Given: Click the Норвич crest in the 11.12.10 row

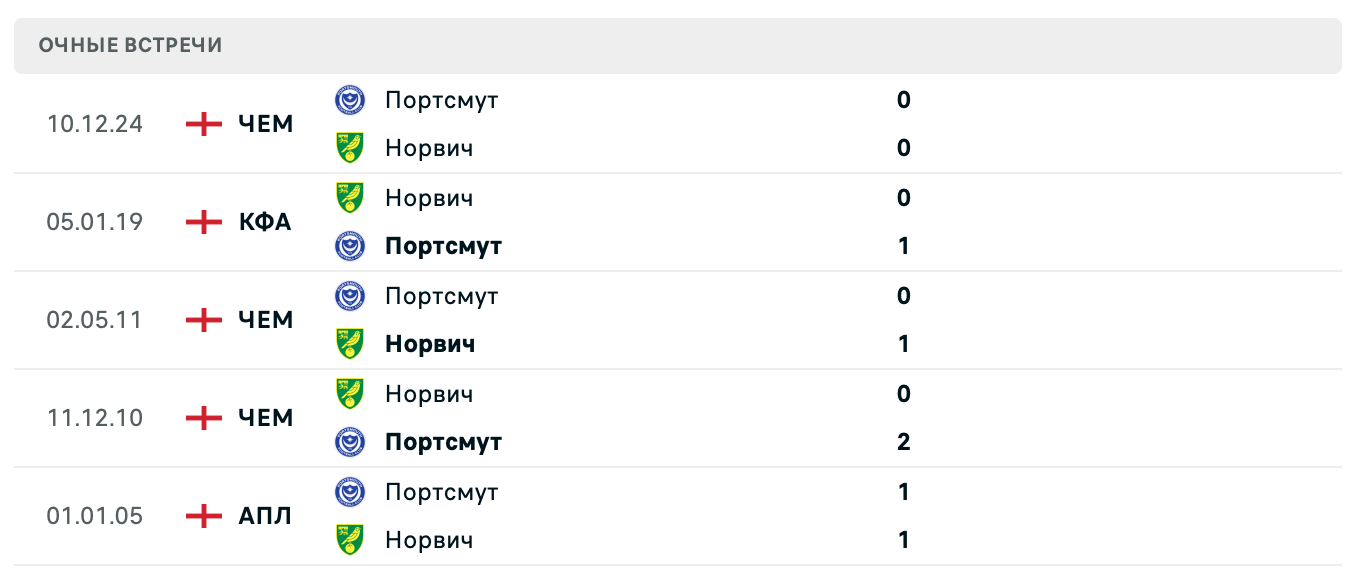Looking at the screenshot, I should 352,394.
